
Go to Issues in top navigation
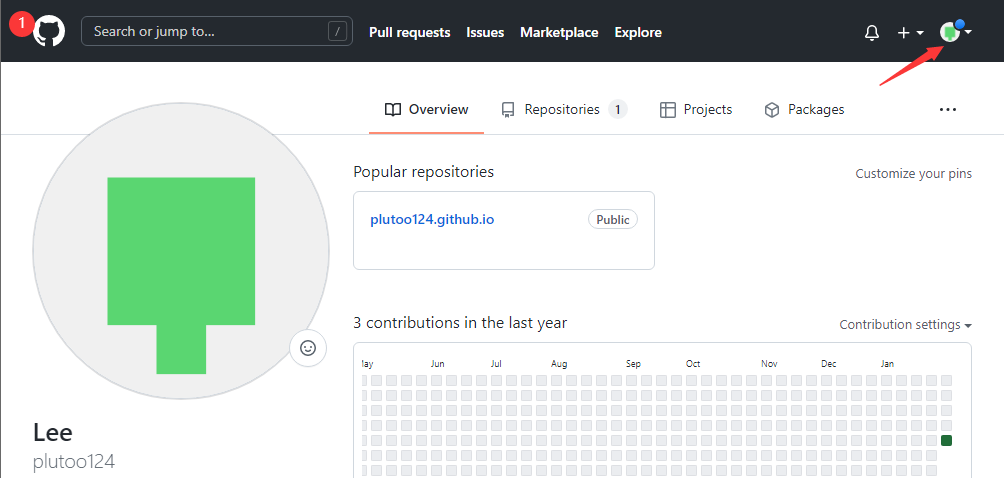coord(485,32)
